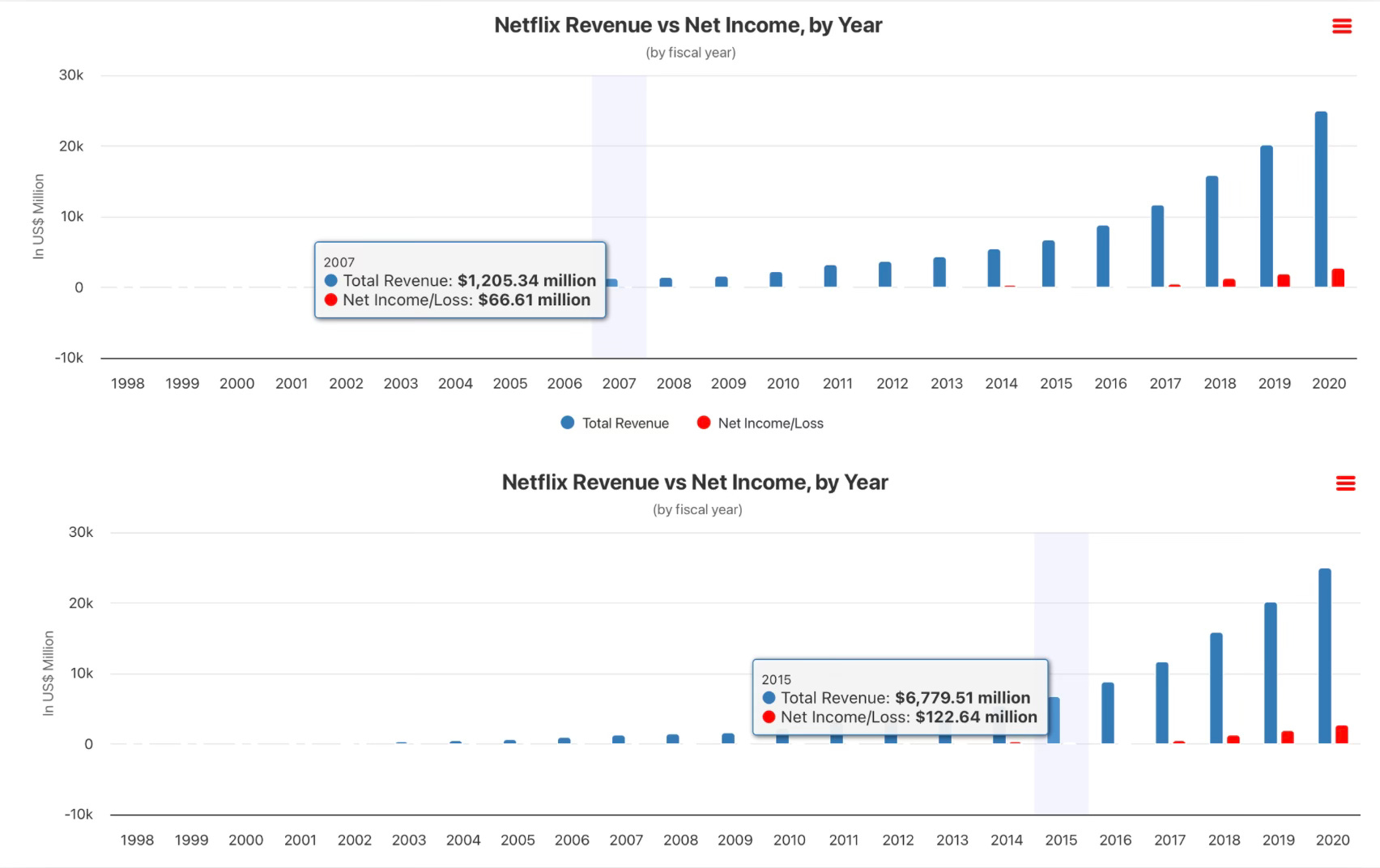Open the top chart's hamburger export menu
Image resolution: width=1380 pixels, height=868 pixels.
(1342, 27)
